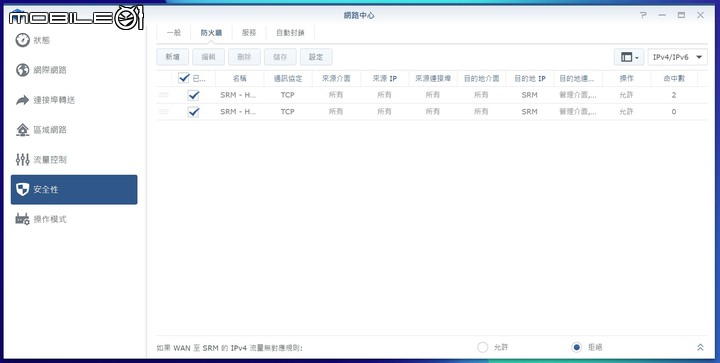The width and height of the screenshot is (720, 363).
Task: Switch to the 防火牆 tab
Action: click(211, 33)
